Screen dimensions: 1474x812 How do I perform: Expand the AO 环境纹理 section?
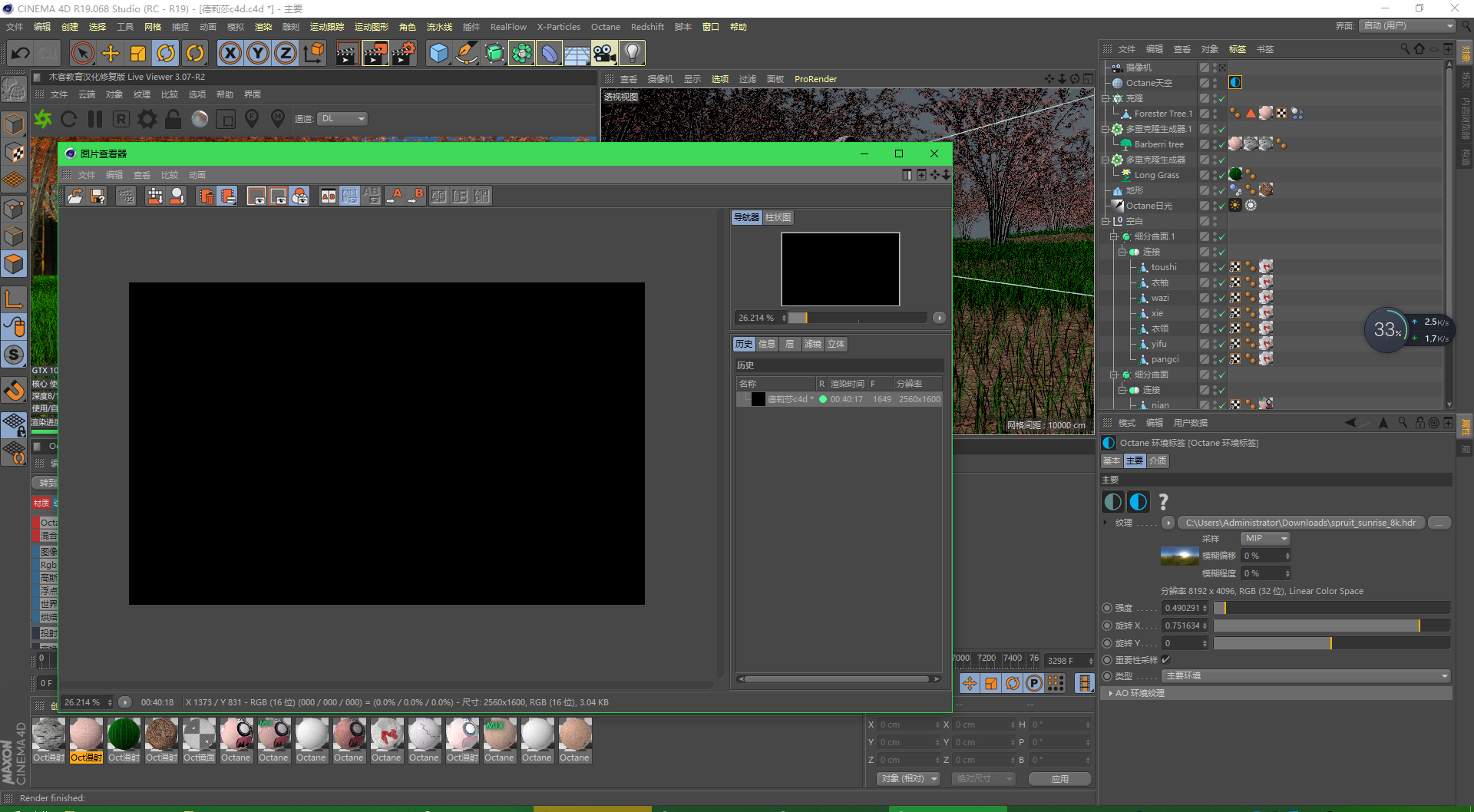tap(1111, 693)
